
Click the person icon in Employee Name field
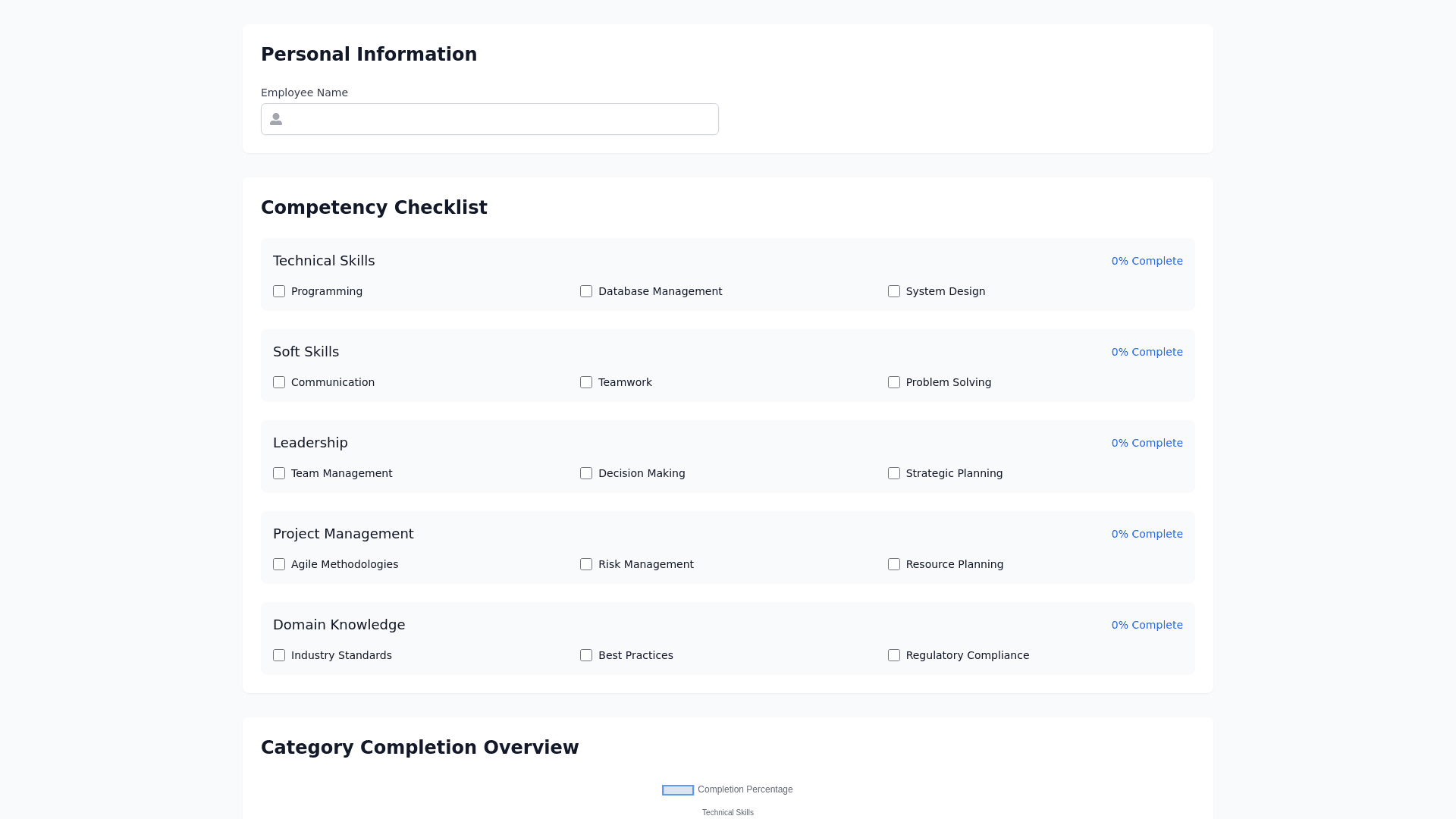[x=276, y=119]
